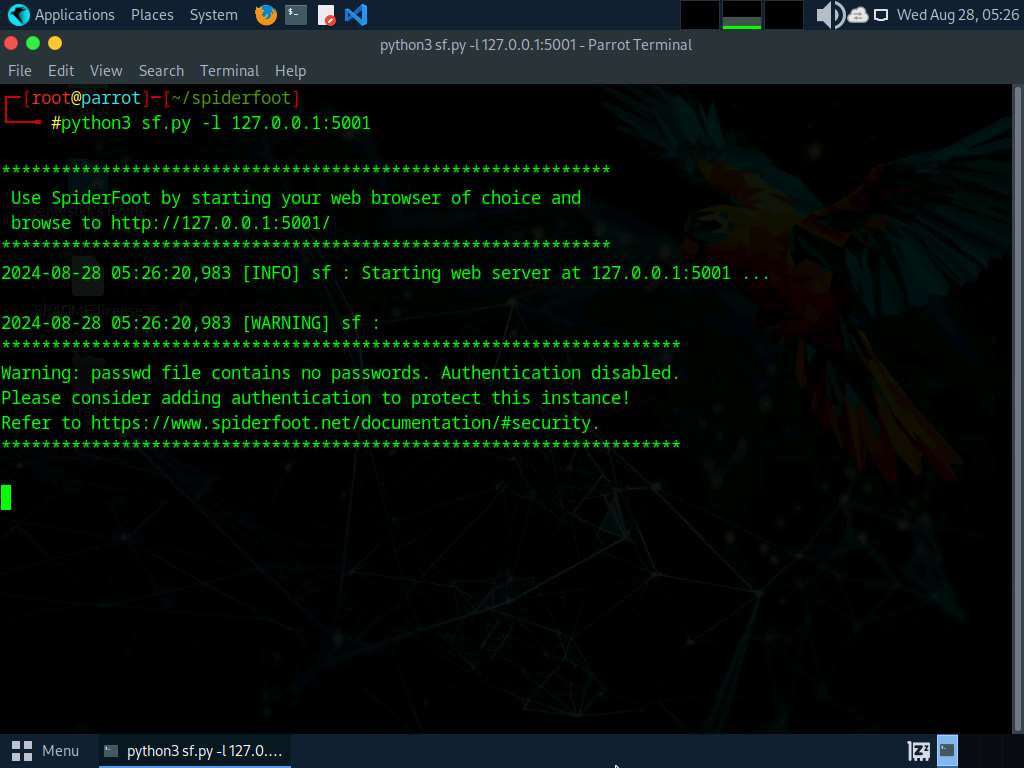Screen dimensions: 1024x768
Task: Open the Search menu in terminal
Action: (x=161, y=71)
